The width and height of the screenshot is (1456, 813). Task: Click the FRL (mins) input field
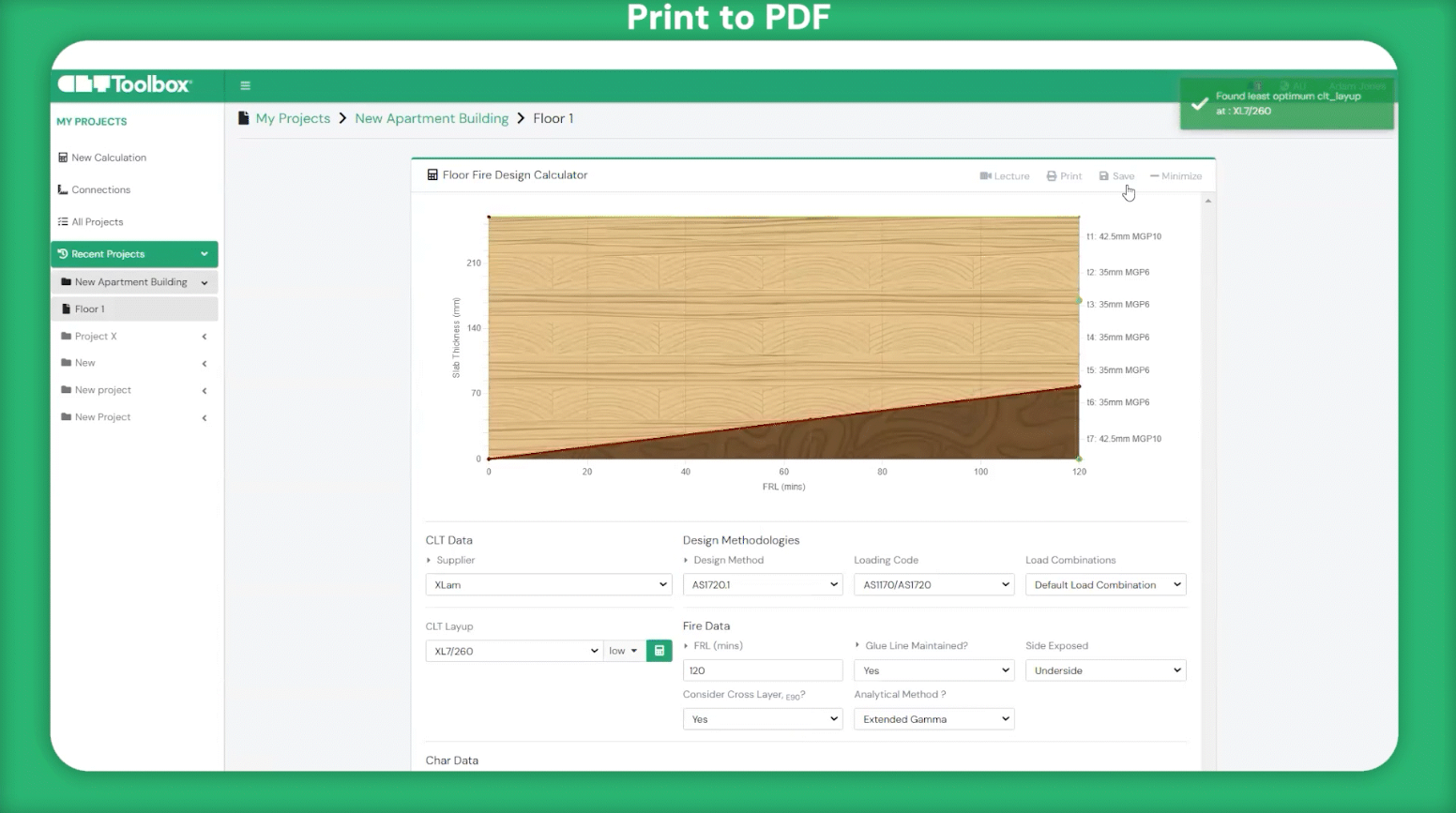[x=762, y=670]
